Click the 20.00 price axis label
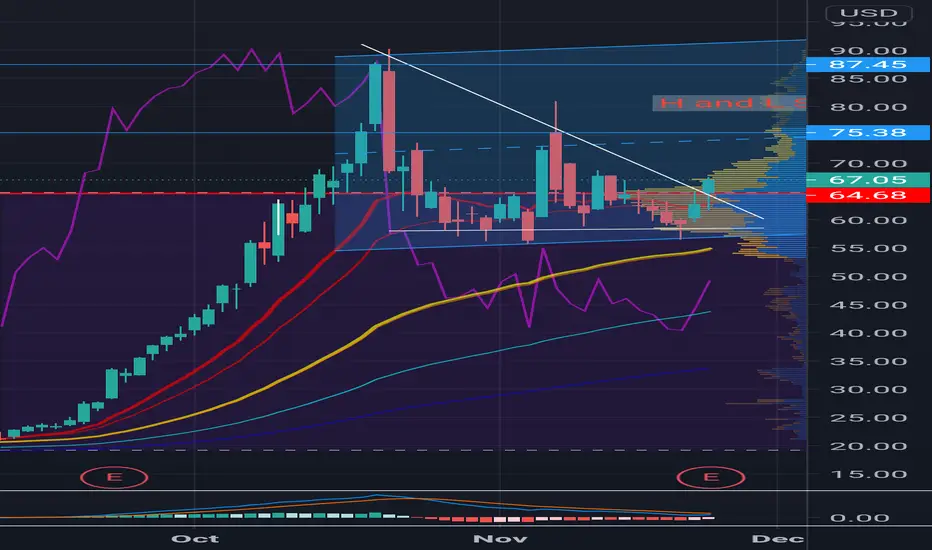Viewport: 932px width, 550px height. point(868,446)
